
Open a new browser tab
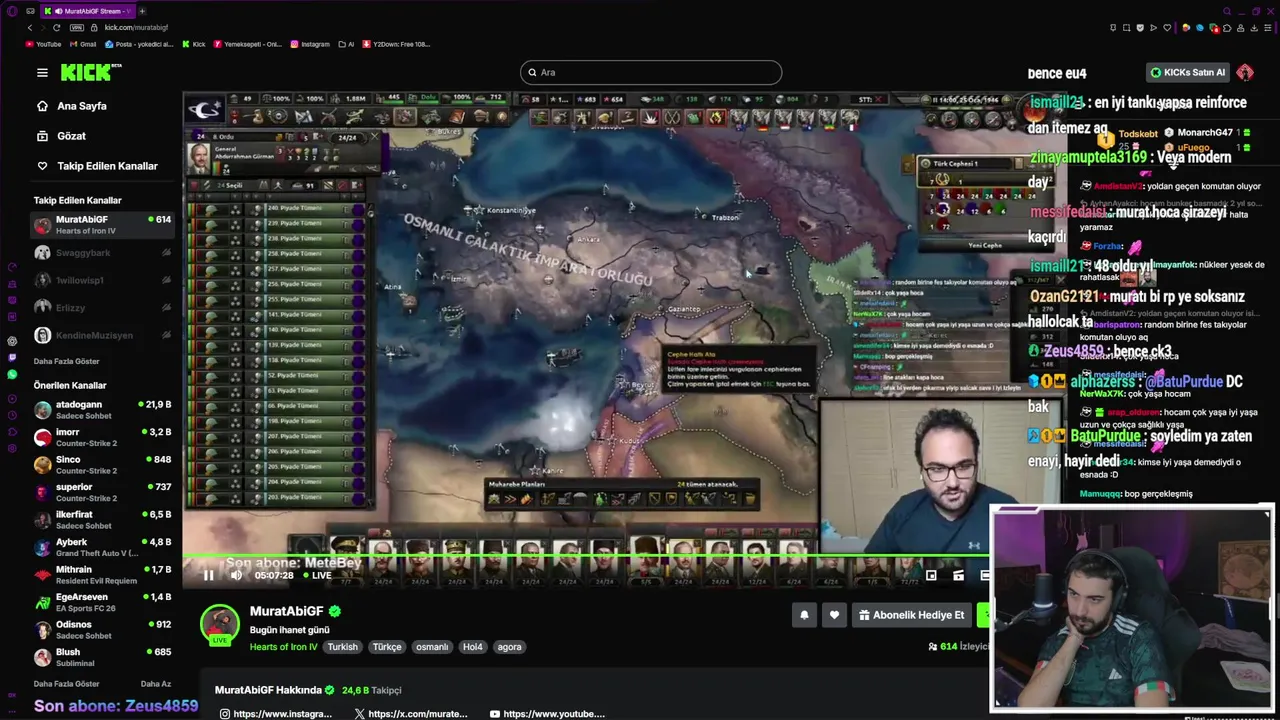[142, 11]
